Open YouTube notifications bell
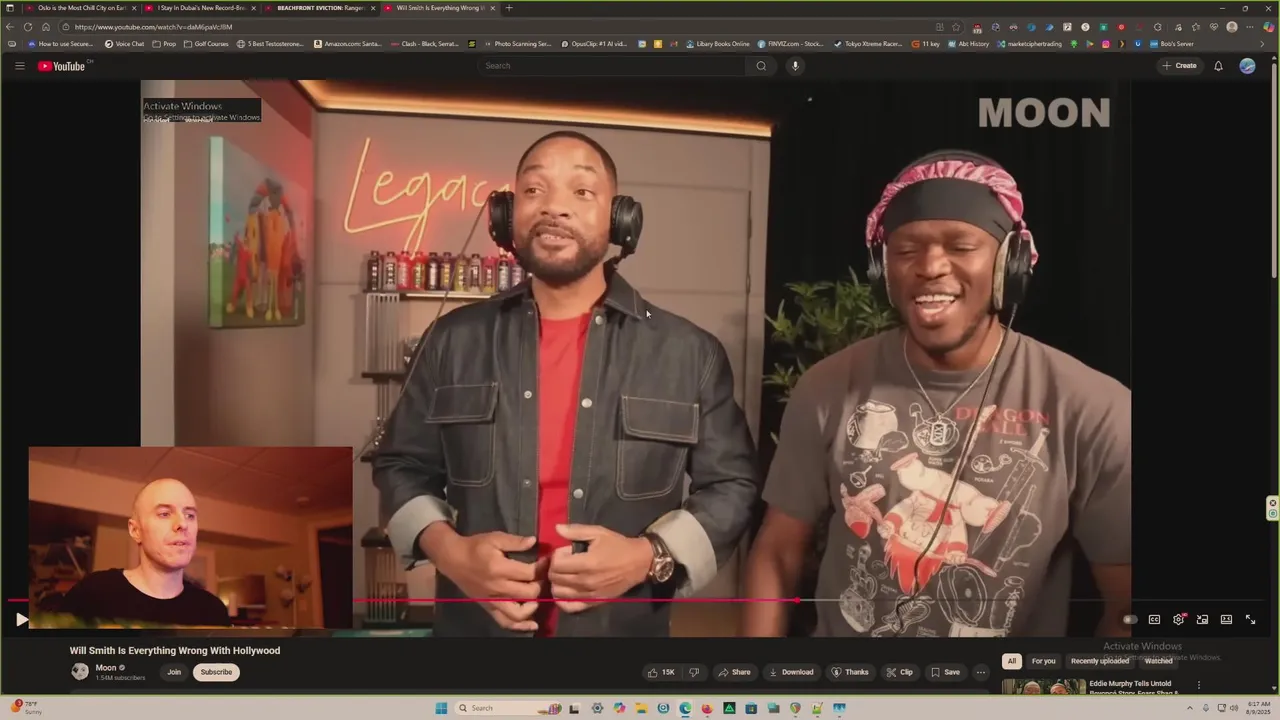This screenshot has height=720, width=1280. point(1218,66)
